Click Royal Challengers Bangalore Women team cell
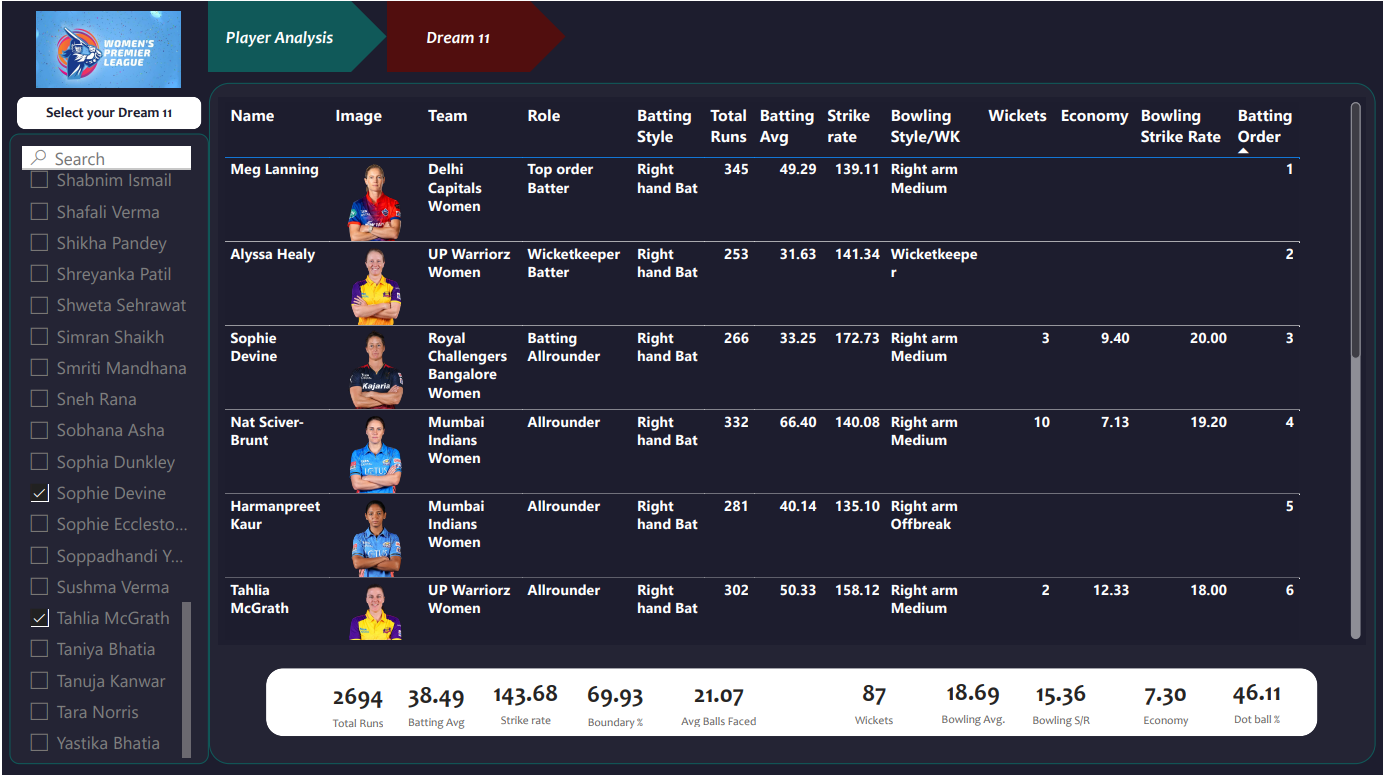This screenshot has width=1385, height=775. (468, 366)
